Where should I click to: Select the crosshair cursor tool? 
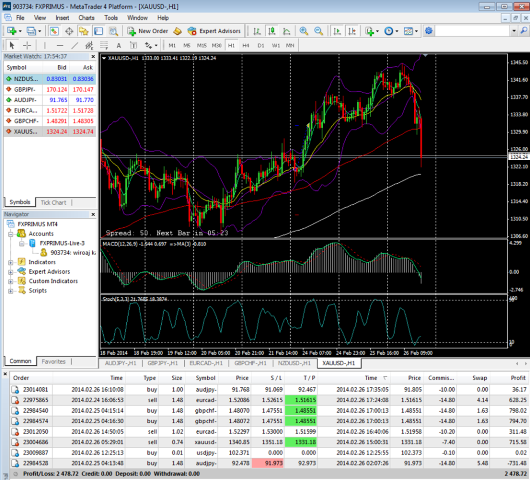pyautogui.click(x=27, y=45)
